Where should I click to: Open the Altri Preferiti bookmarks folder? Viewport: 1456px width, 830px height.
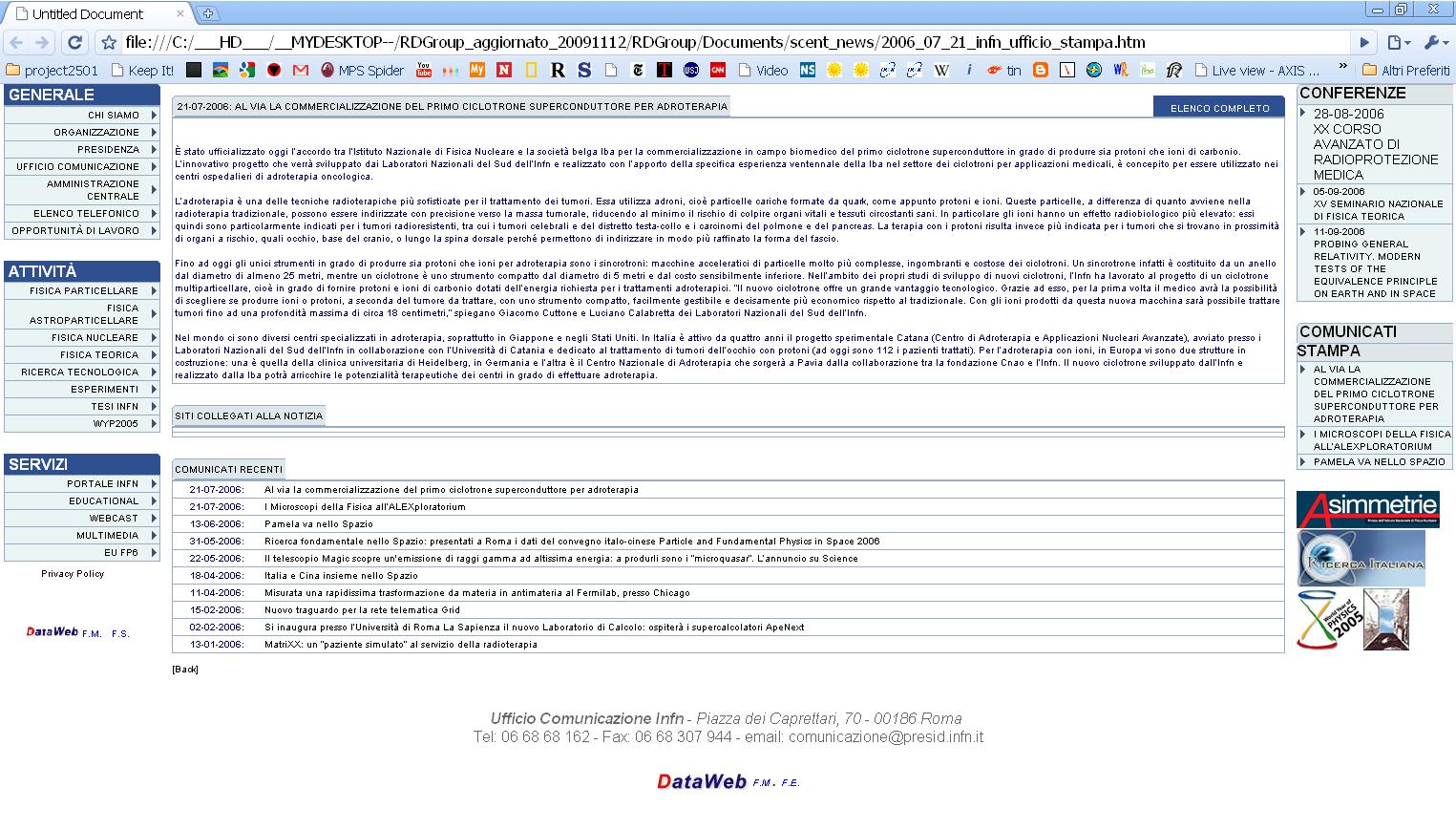(x=1405, y=70)
